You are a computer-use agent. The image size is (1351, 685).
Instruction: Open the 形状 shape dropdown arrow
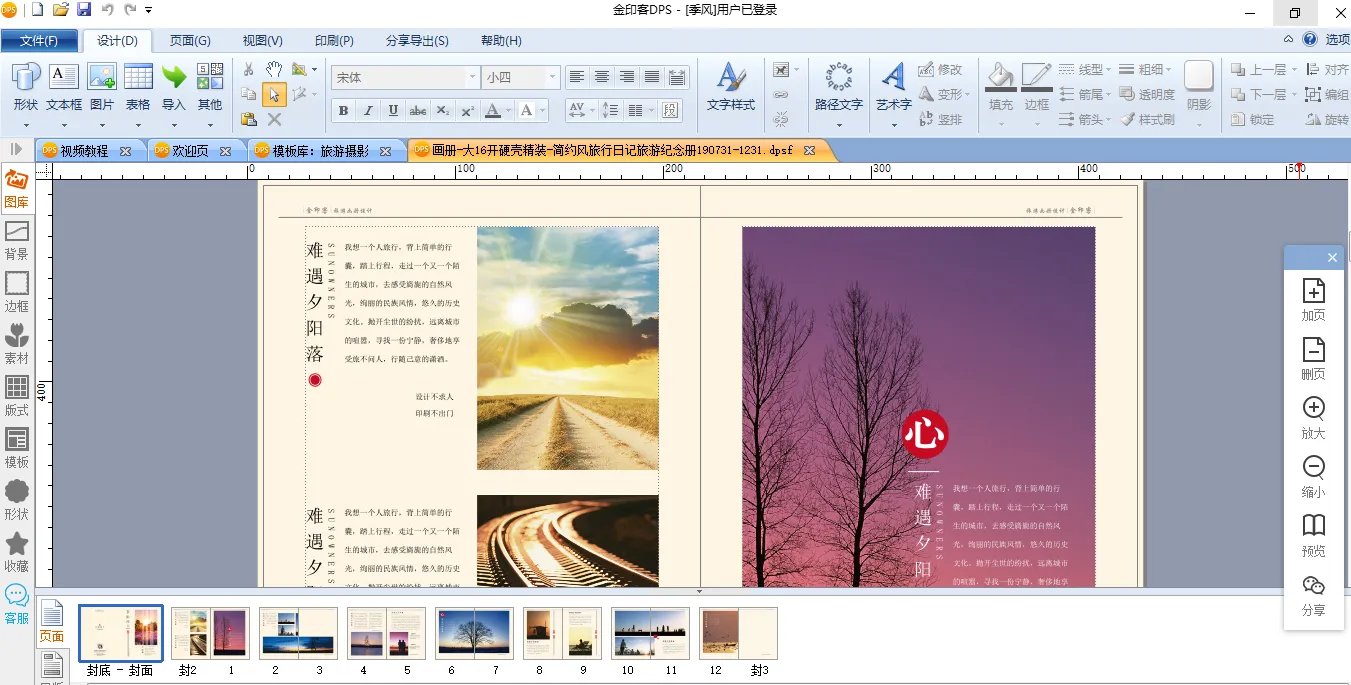click(x=26, y=124)
